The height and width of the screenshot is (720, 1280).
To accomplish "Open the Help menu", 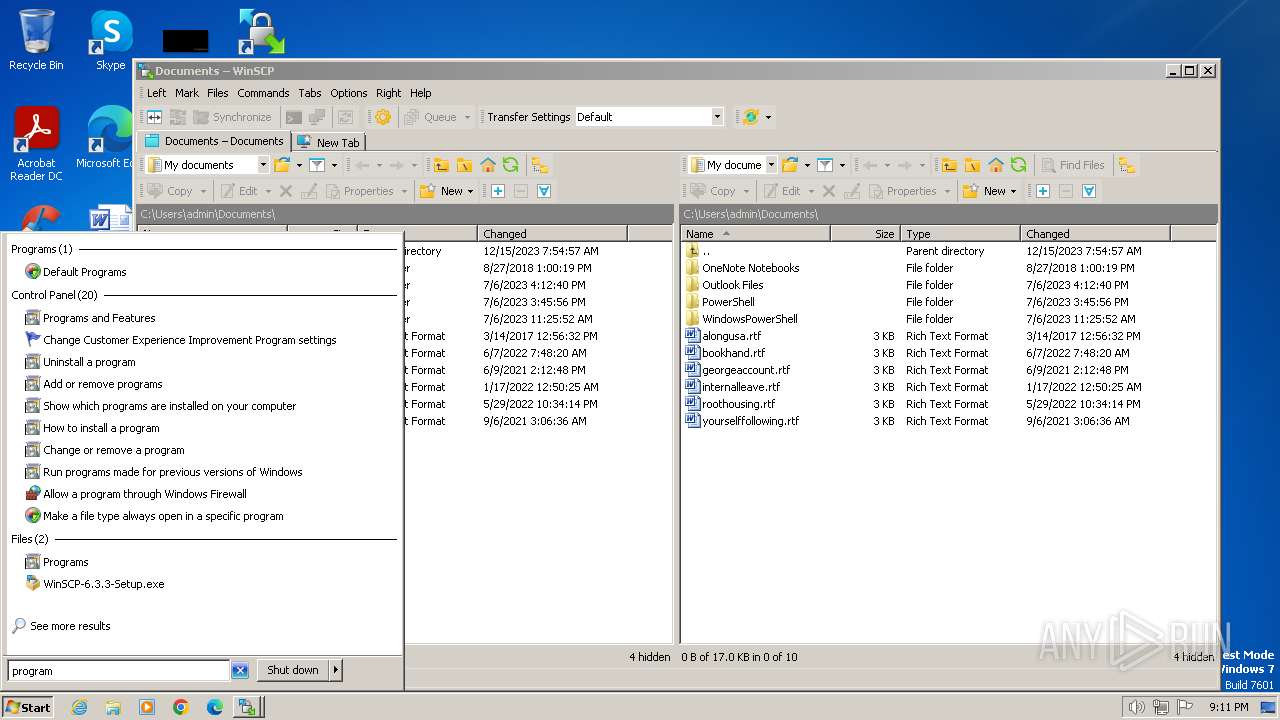I will (x=421, y=93).
